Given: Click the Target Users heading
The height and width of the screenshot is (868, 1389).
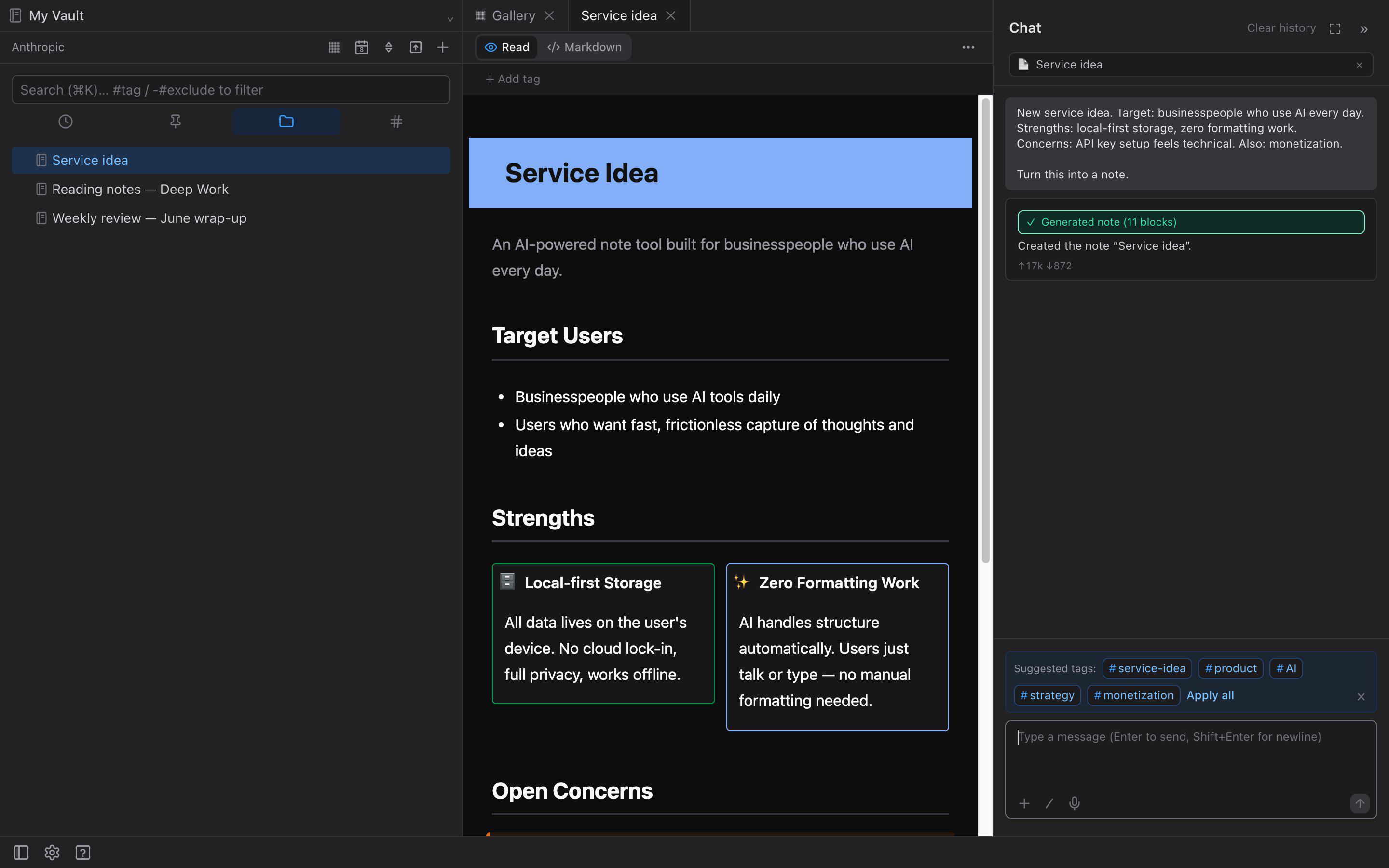Looking at the screenshot, I should (557, 336).
